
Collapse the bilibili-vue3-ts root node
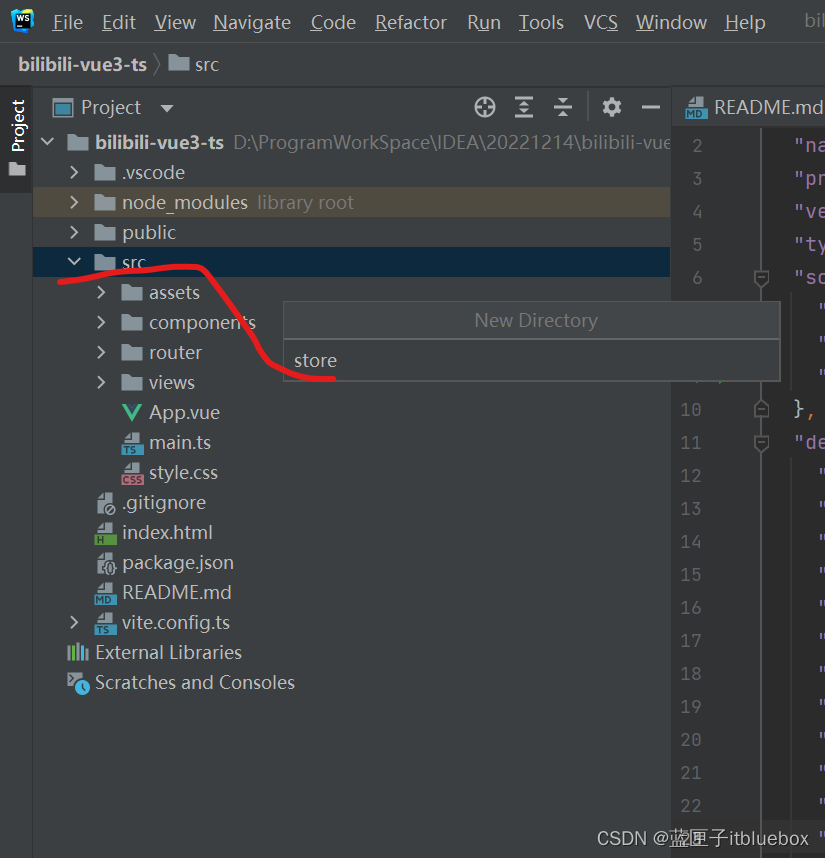(x=48, y=142)
